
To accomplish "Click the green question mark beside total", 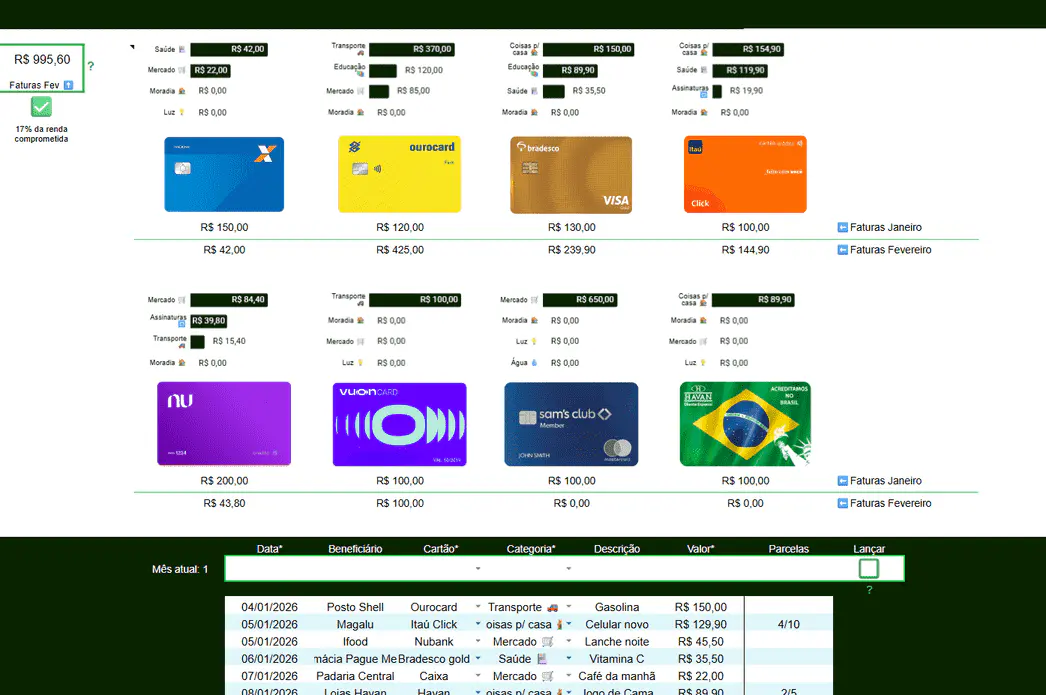I will coord(91,66).
